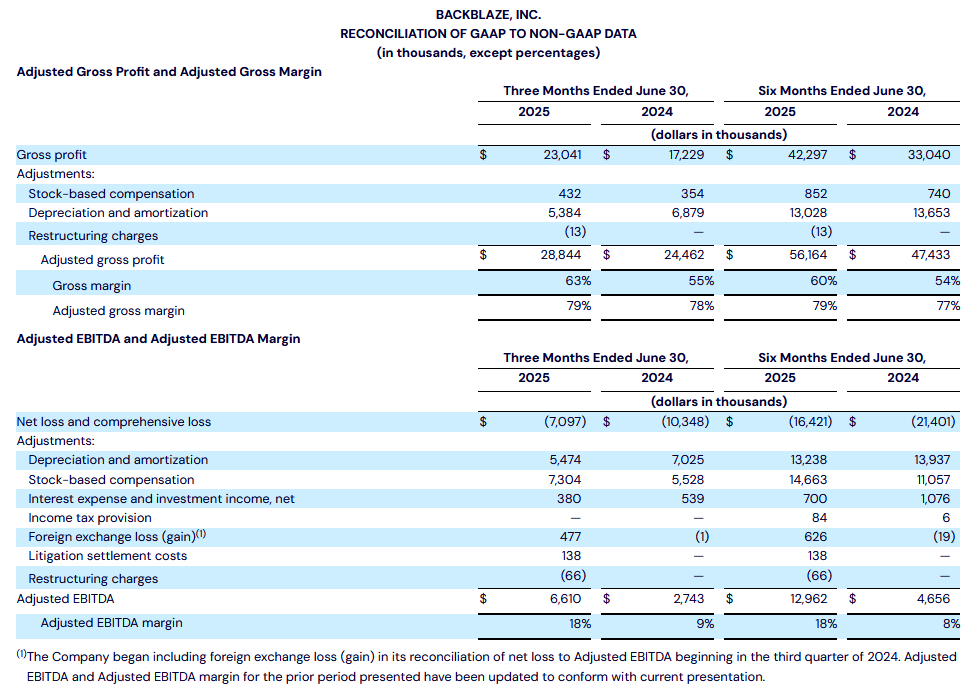972x686 pixels.
Task: Click stock-based compensation value 14,663
Action: 808,480
